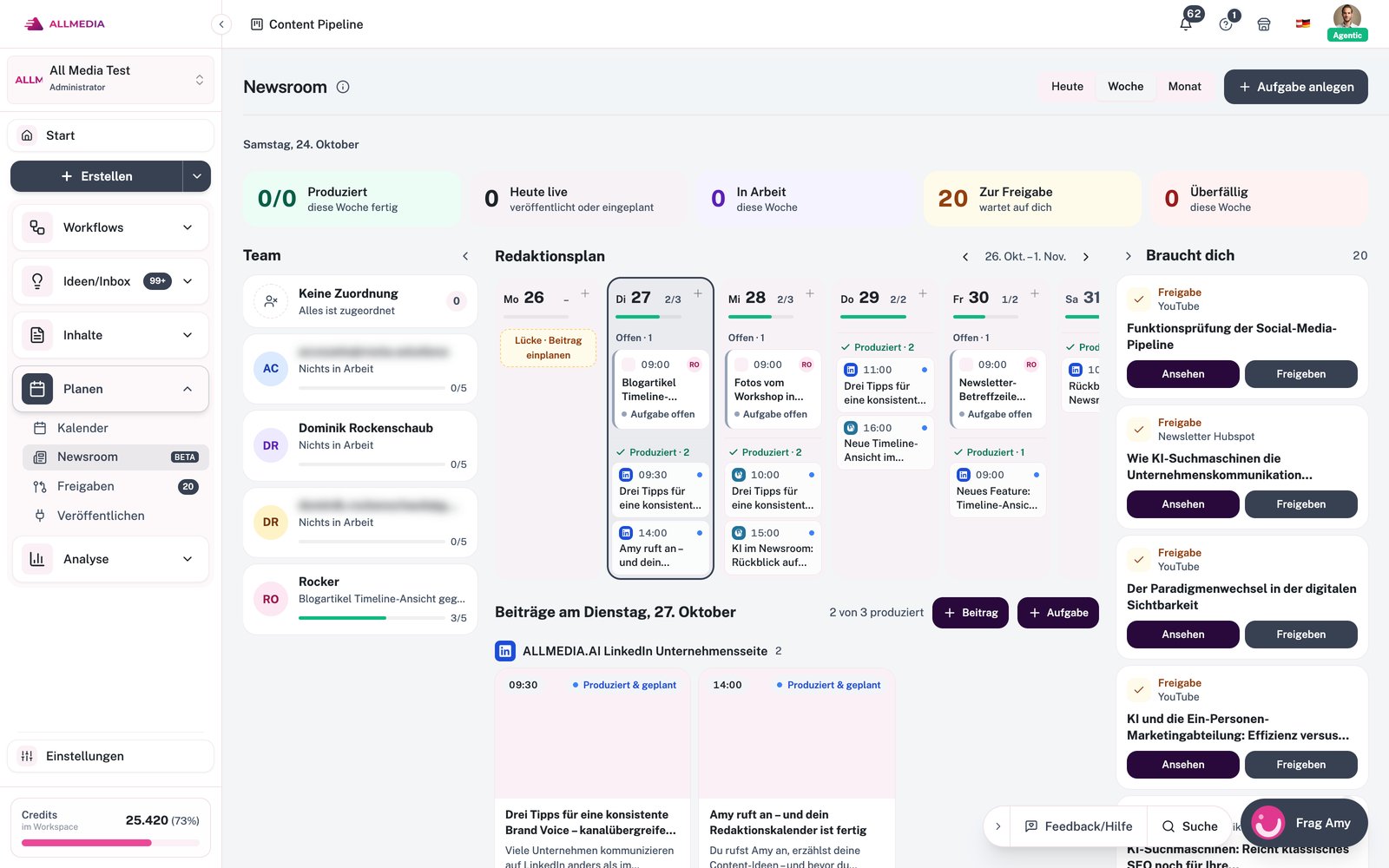Viewport: 1389px width, 868px height.
Task: Show Newsroom info icon
Action: [343, 87]
